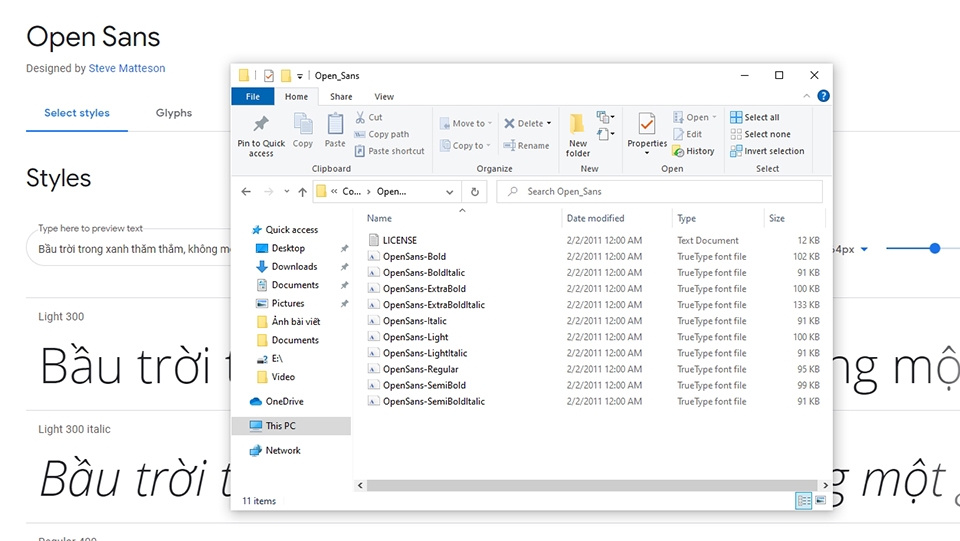The width and height of the screenshot is (960, 541).
Task: Open Recent locations dropdown arrow
Action: (x=286, y=192)
